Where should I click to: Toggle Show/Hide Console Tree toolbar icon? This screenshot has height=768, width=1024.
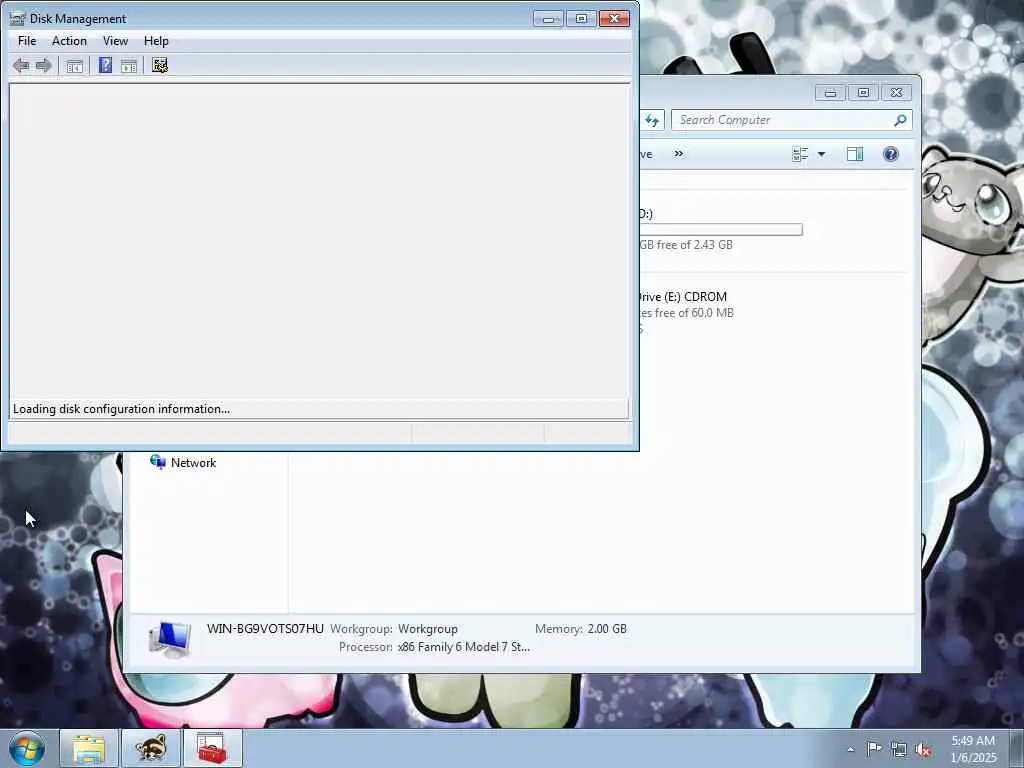click(x=74, y=65)
